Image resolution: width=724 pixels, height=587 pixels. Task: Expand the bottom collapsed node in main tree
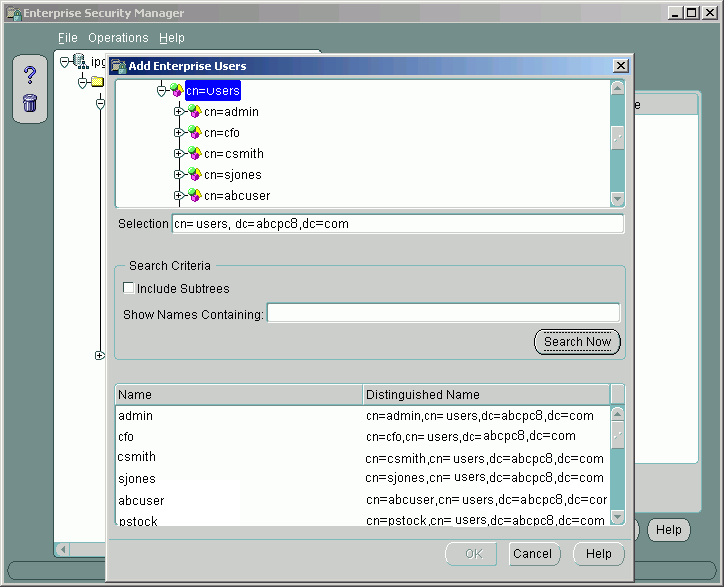(100, 355)
